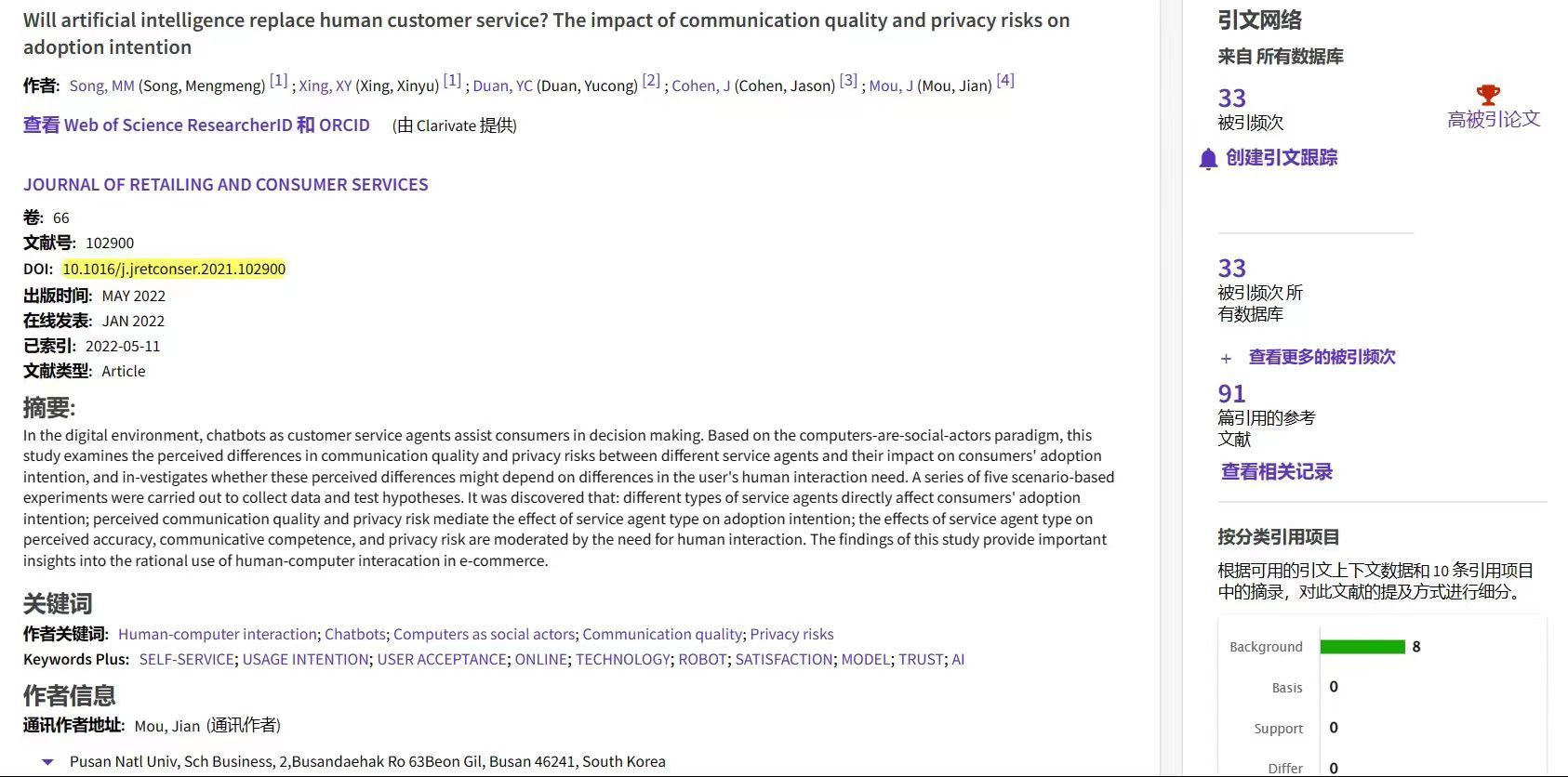The width and height of the screenshot is (1568, 777).
Task: Click the citation alert bell icon
Action: [x=1208, y=159]
